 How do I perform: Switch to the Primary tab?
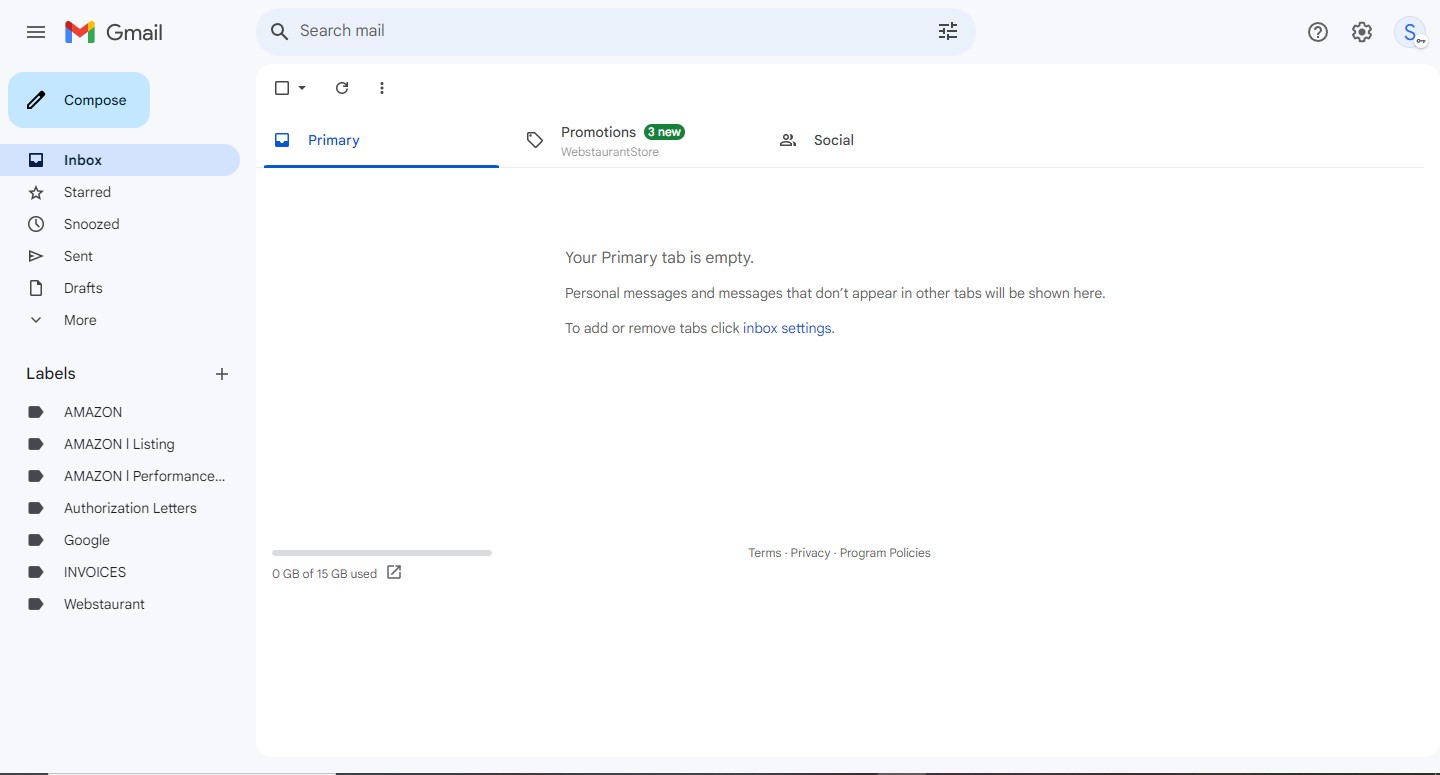click(381, 140)
